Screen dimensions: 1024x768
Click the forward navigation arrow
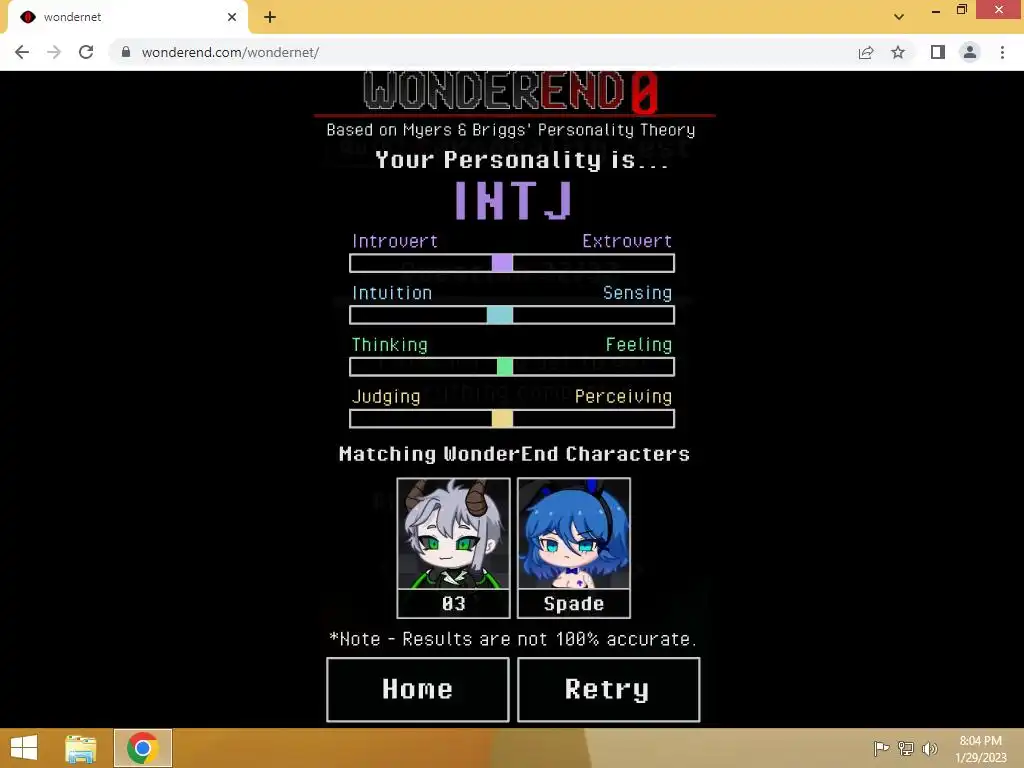coord(54,52)
